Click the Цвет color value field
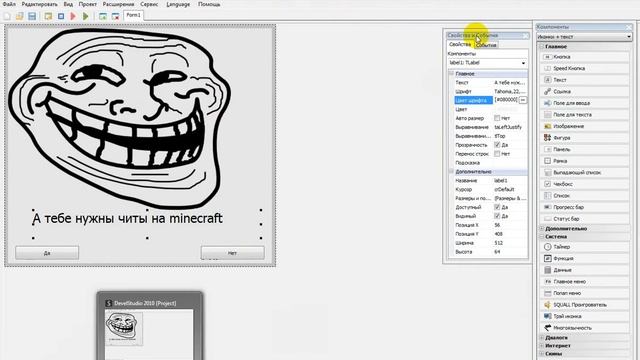Viewport: 640px width, 360px height. coord(510,109)
